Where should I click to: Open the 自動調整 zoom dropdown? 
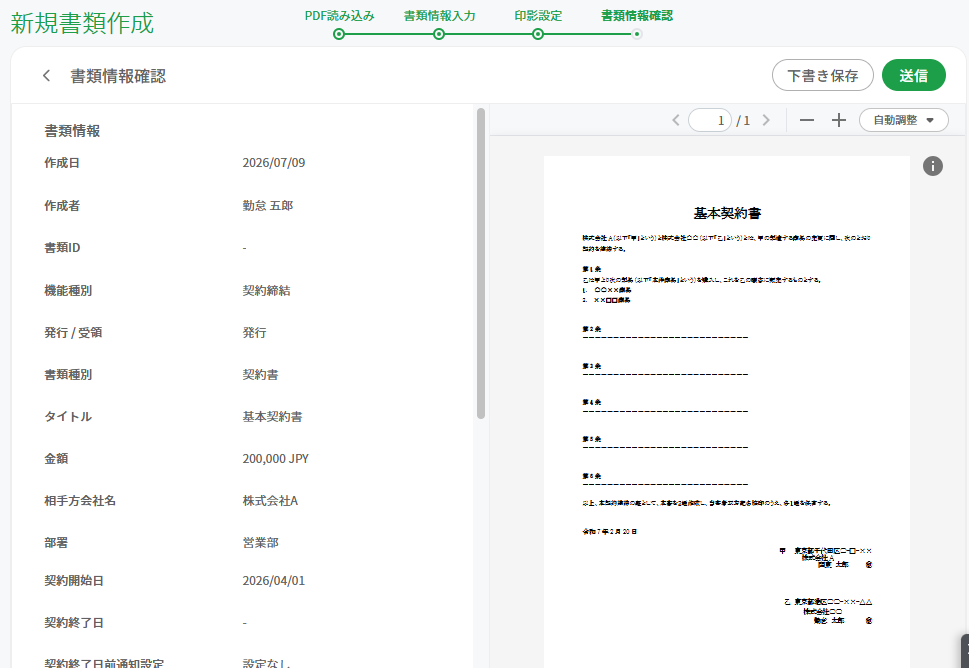(x=903, y=120)
